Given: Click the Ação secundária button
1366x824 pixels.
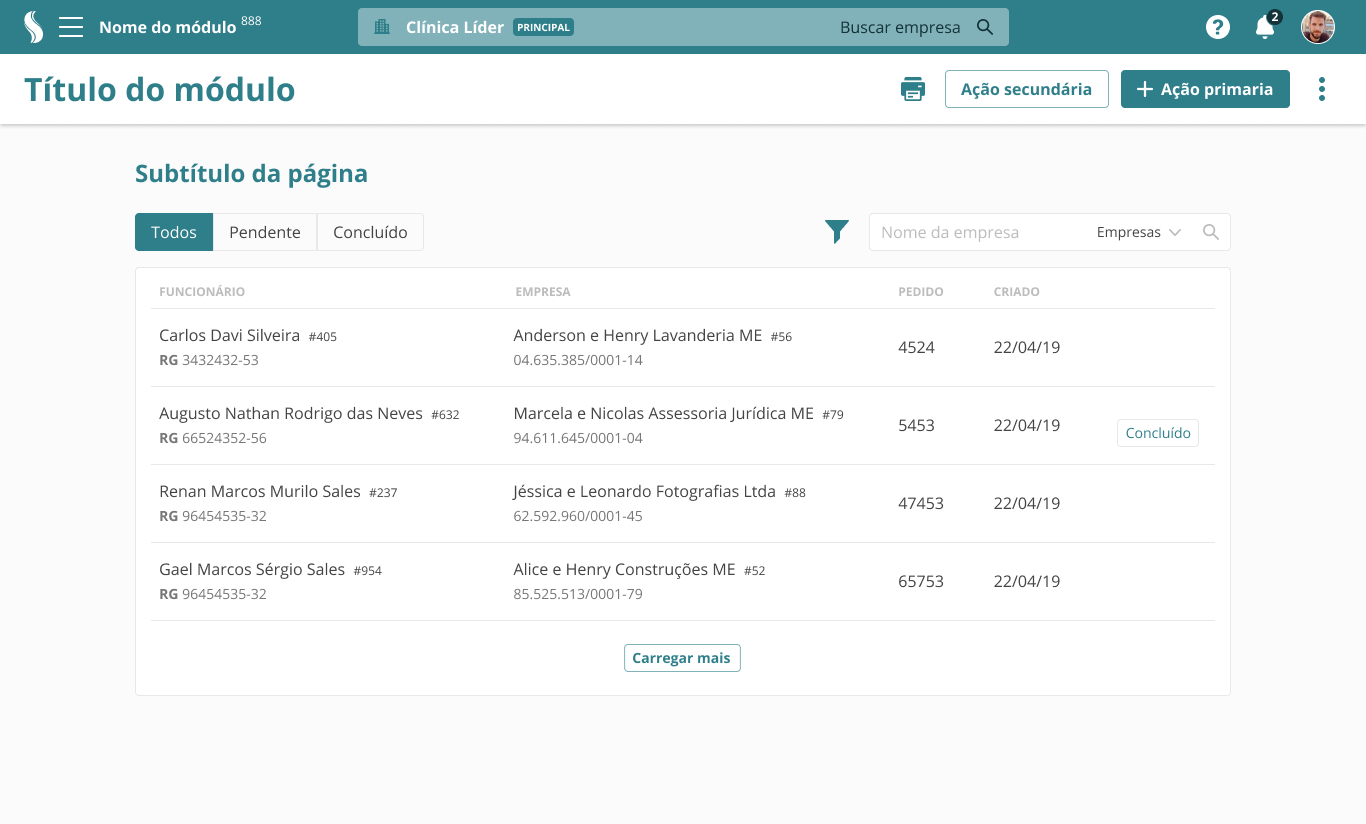Looking at the screenshot, I should pos(1026,89).
